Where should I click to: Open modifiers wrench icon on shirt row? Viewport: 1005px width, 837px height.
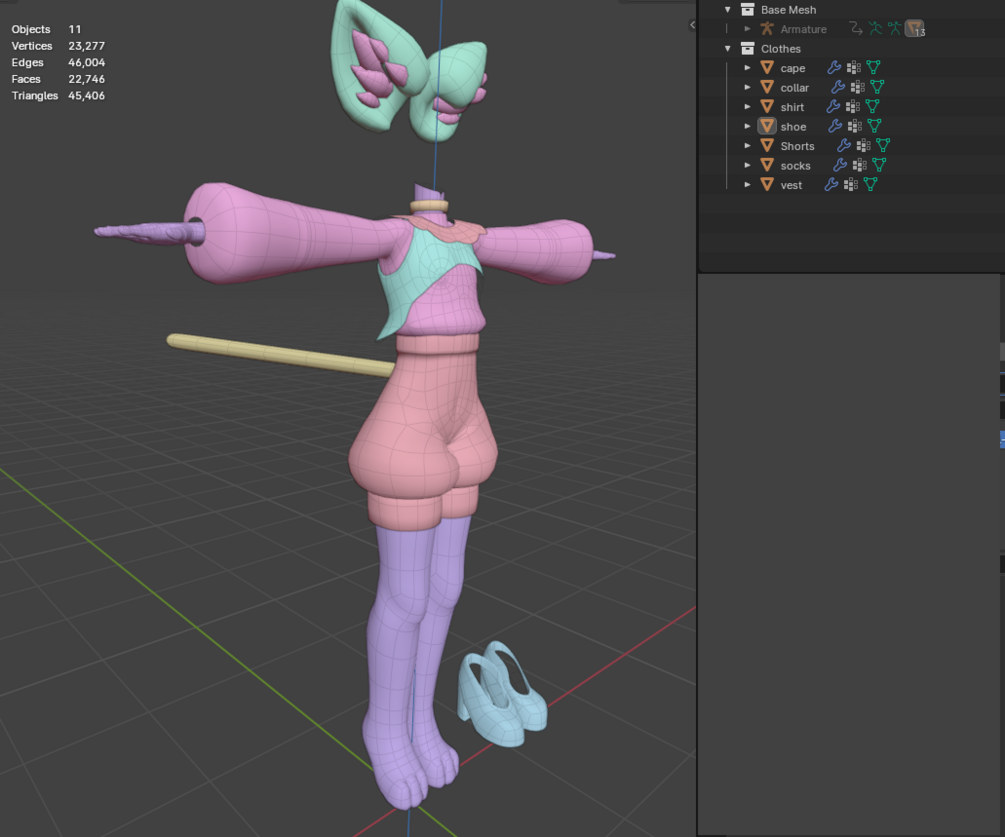(833, 106)
